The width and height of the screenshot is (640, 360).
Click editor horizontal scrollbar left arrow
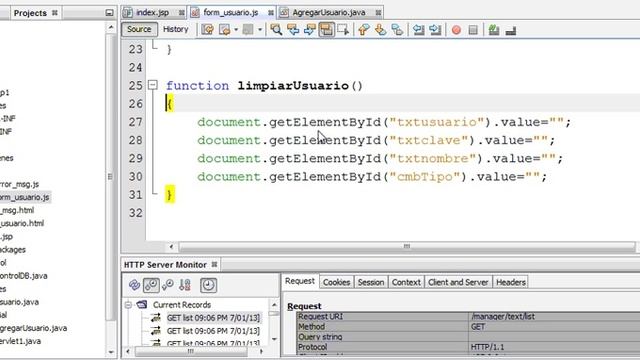tap(171, 247)
